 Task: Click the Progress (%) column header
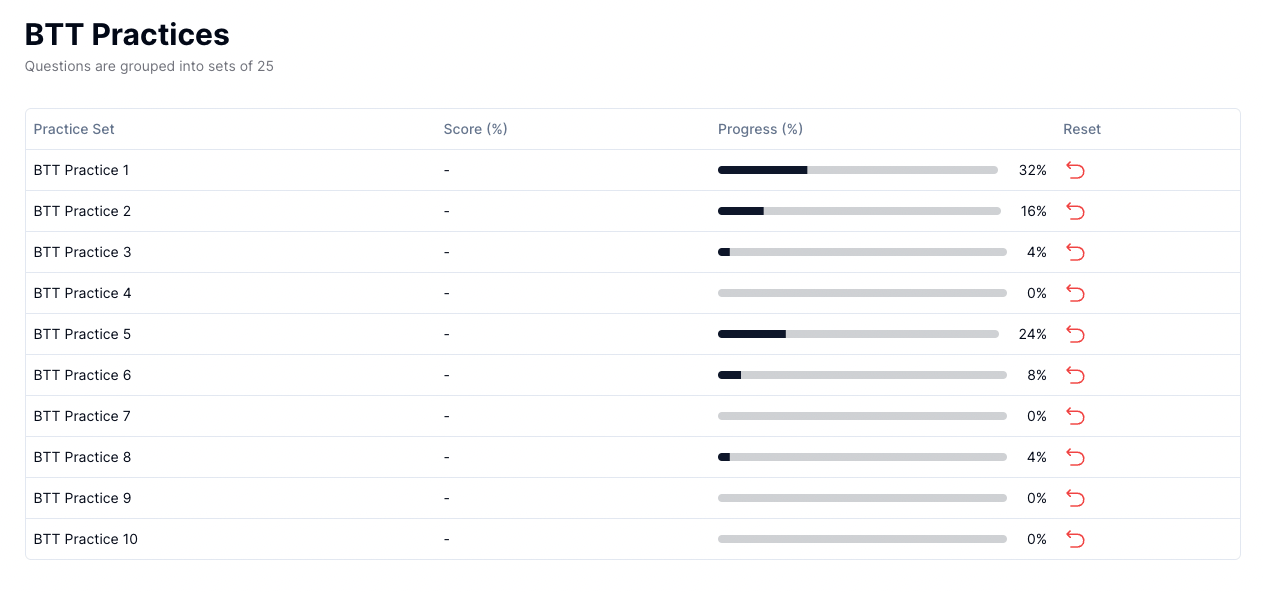point(760,129)
